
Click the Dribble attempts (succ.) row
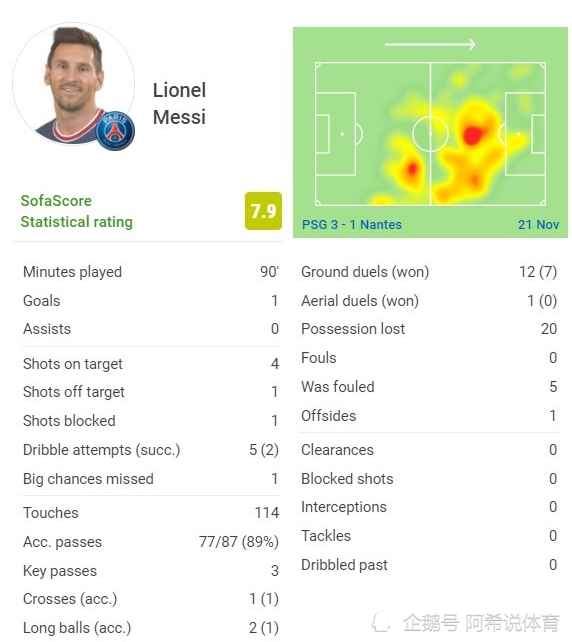(x=151, y=450)
